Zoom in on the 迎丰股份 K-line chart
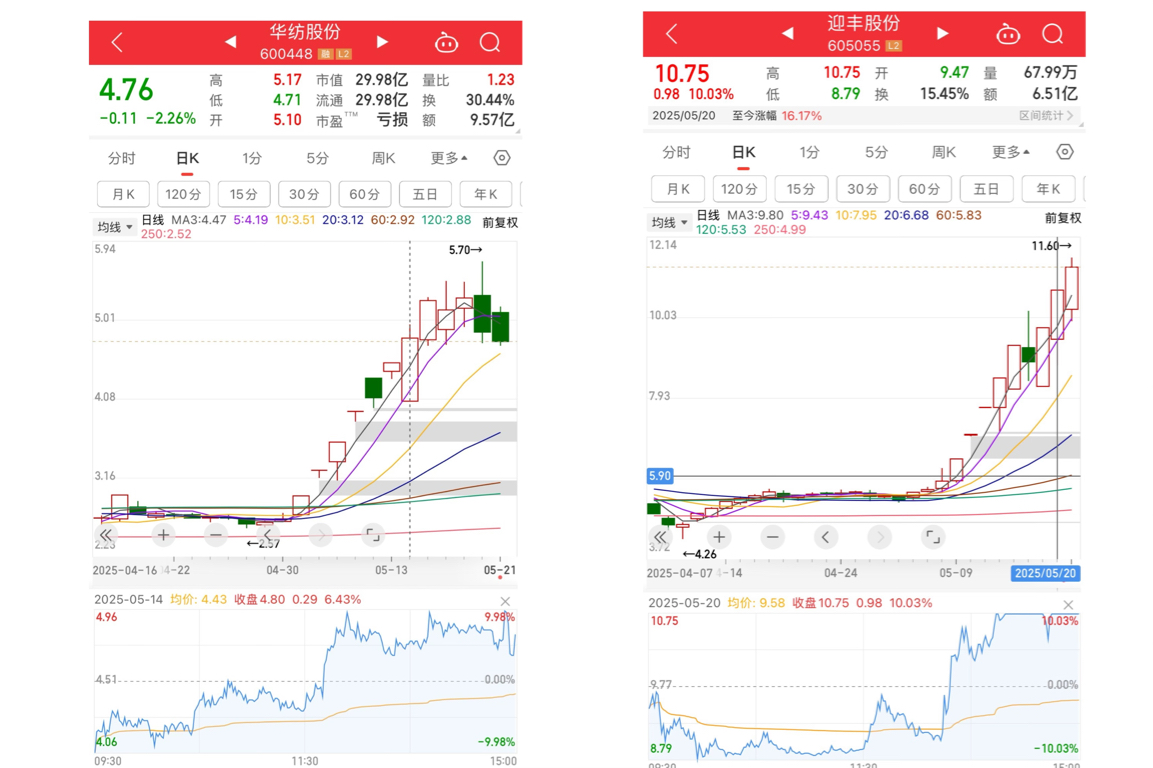Image resolution: width=1153 pixels, height=768 pixels. click(719, 537)
